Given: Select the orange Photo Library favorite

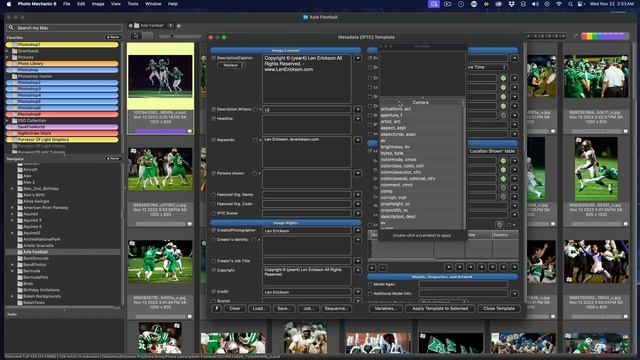Looking at the screenshot, I should pyautogui.click(x=62, y=64).
